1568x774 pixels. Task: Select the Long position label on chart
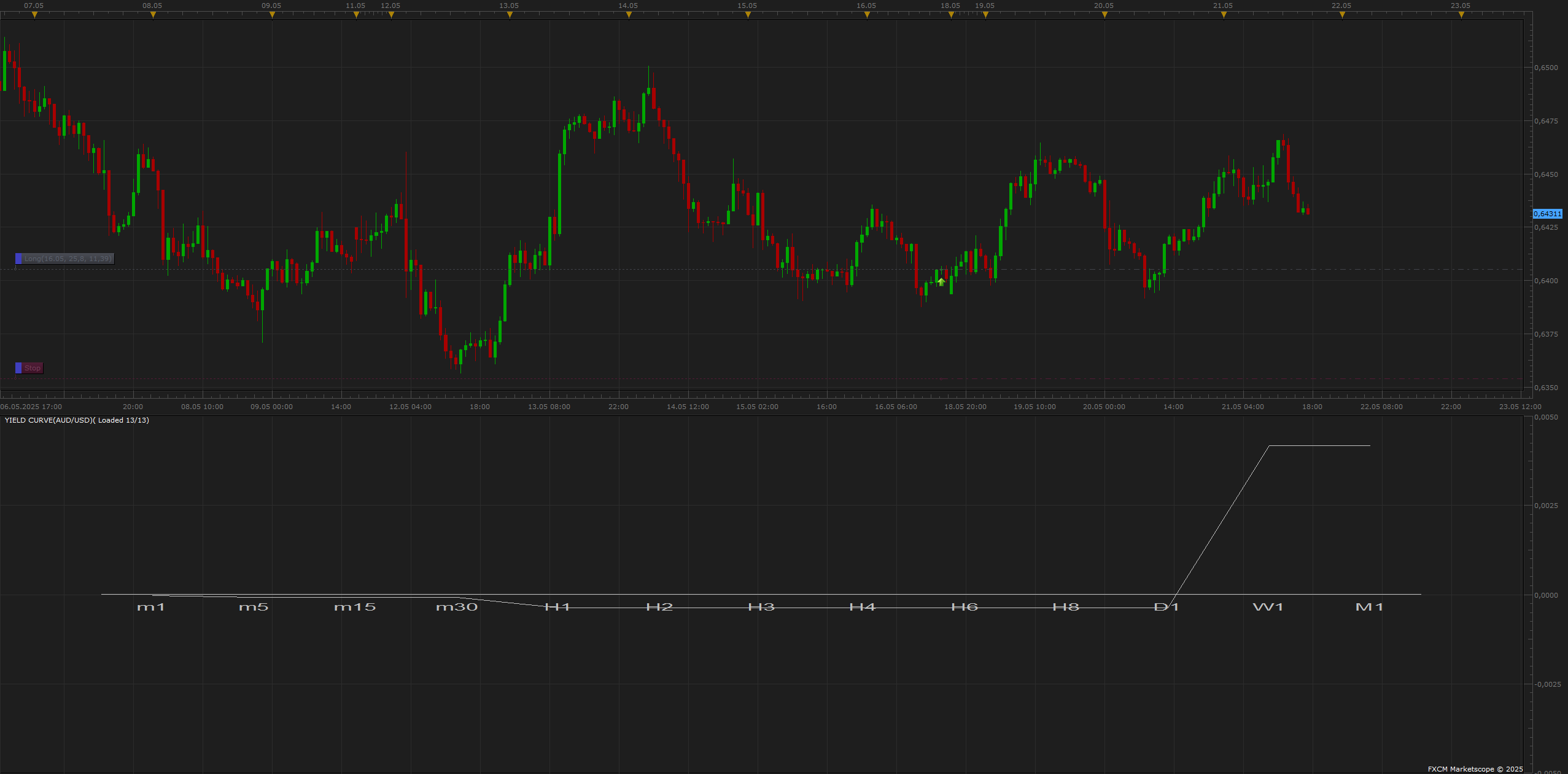pos(64,259)
